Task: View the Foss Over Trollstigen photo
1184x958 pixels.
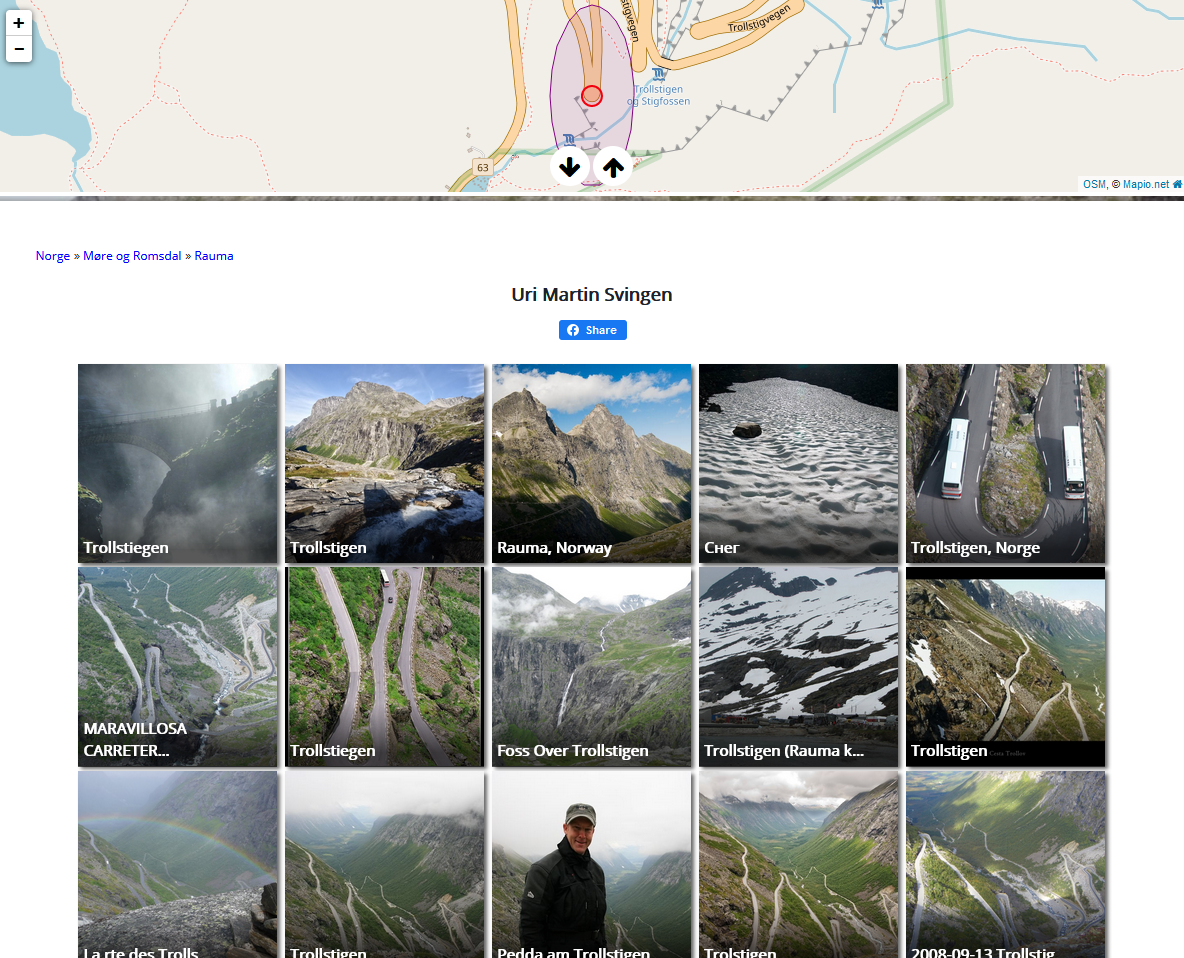Action: (591, 667)
